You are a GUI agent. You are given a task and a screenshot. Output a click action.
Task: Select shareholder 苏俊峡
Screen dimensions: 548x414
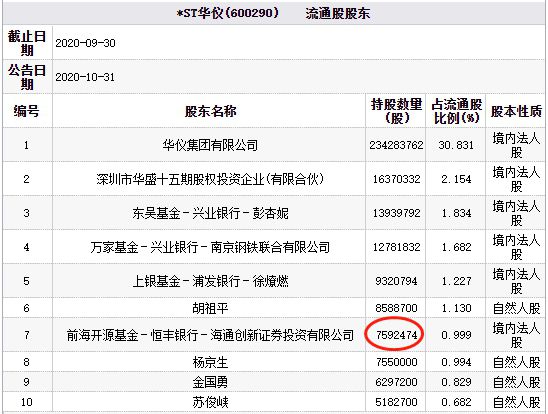coord(210,402)
